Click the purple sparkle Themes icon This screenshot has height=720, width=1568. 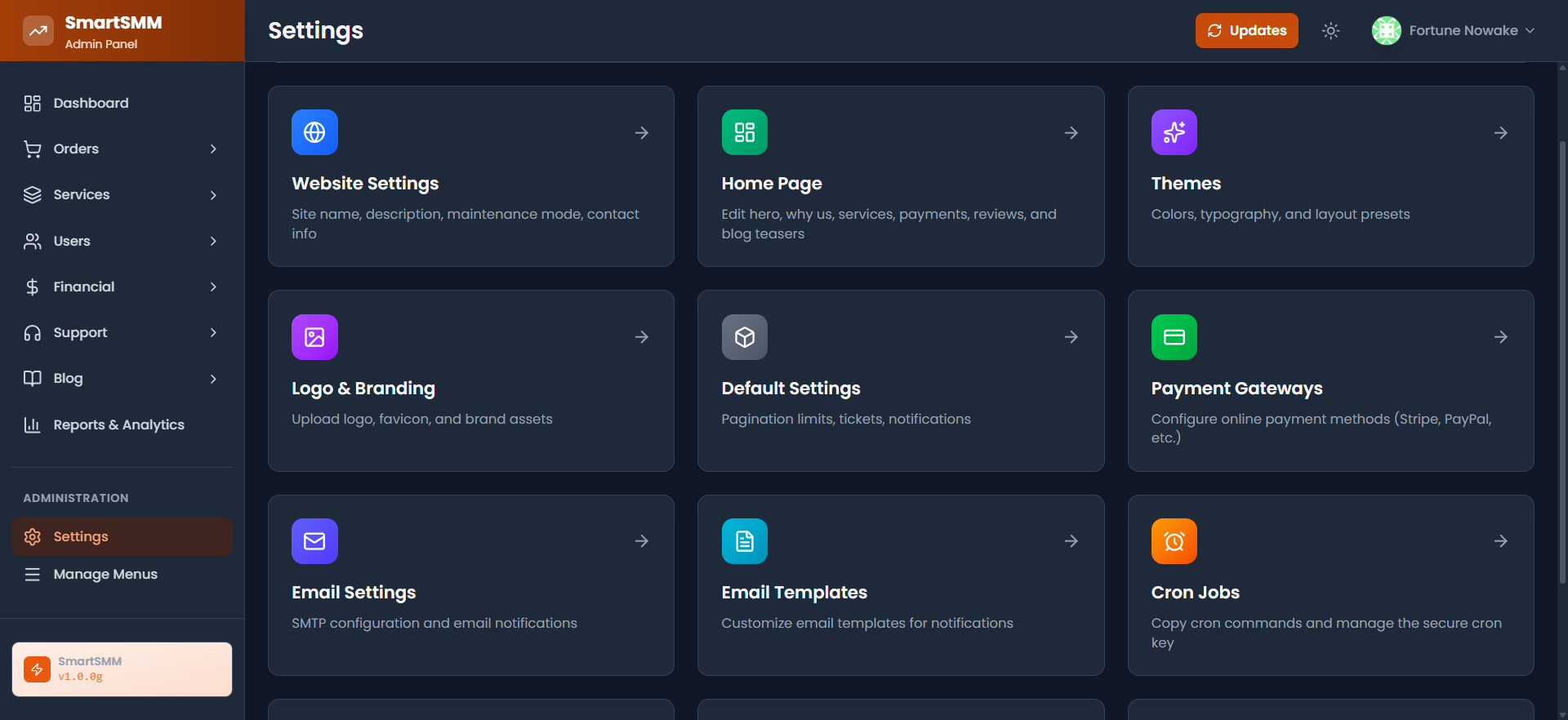pos(1174,132)
